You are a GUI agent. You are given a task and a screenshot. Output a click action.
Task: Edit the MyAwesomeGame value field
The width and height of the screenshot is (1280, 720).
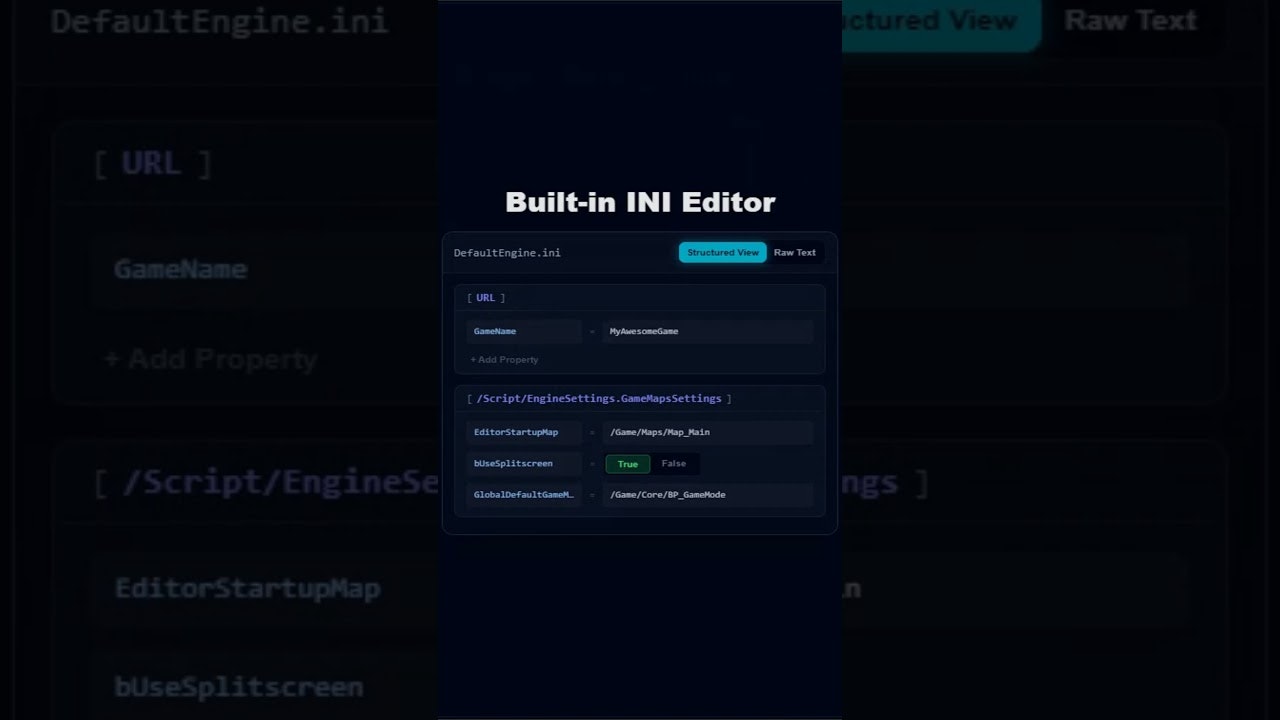707,331
